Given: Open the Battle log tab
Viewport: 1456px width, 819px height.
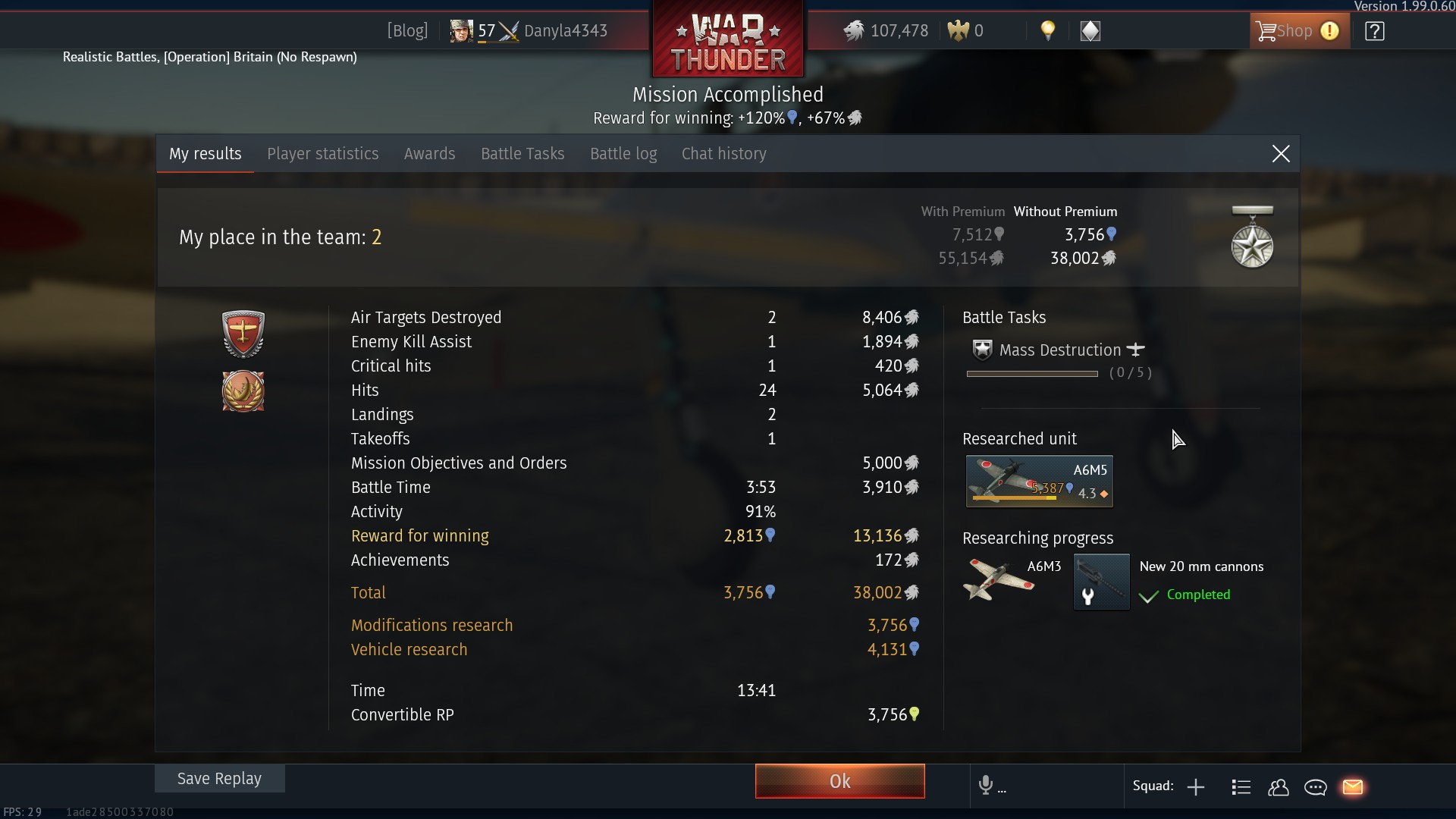Looking at the screenshot, I should [623, 154].
